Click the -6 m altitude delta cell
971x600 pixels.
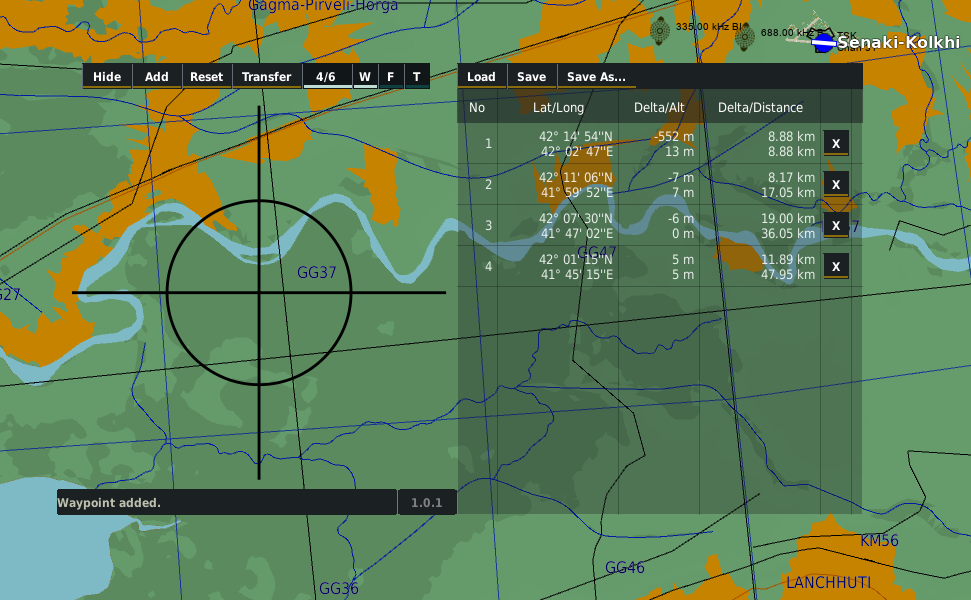tap(681, 219)
